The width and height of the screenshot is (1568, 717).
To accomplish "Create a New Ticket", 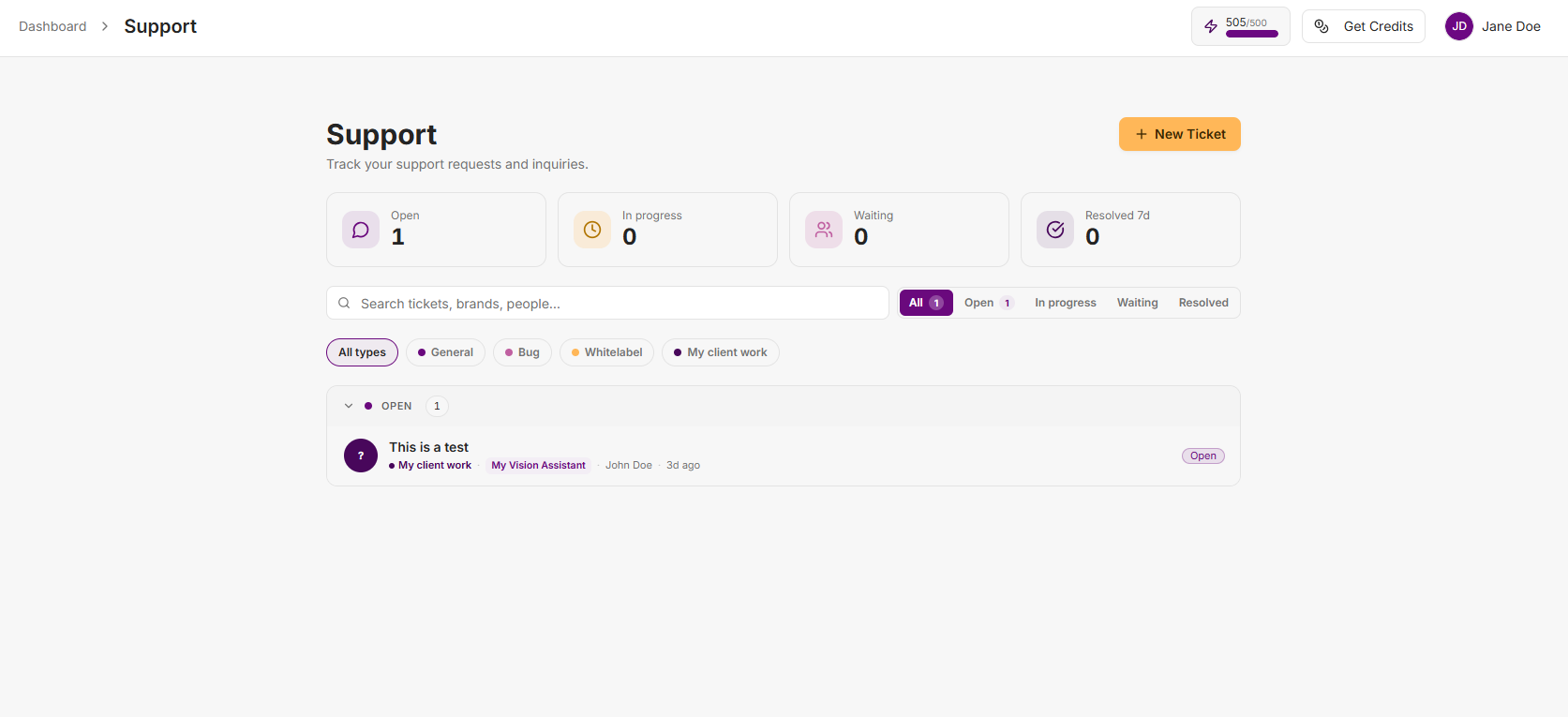I will coord(1179,134).
